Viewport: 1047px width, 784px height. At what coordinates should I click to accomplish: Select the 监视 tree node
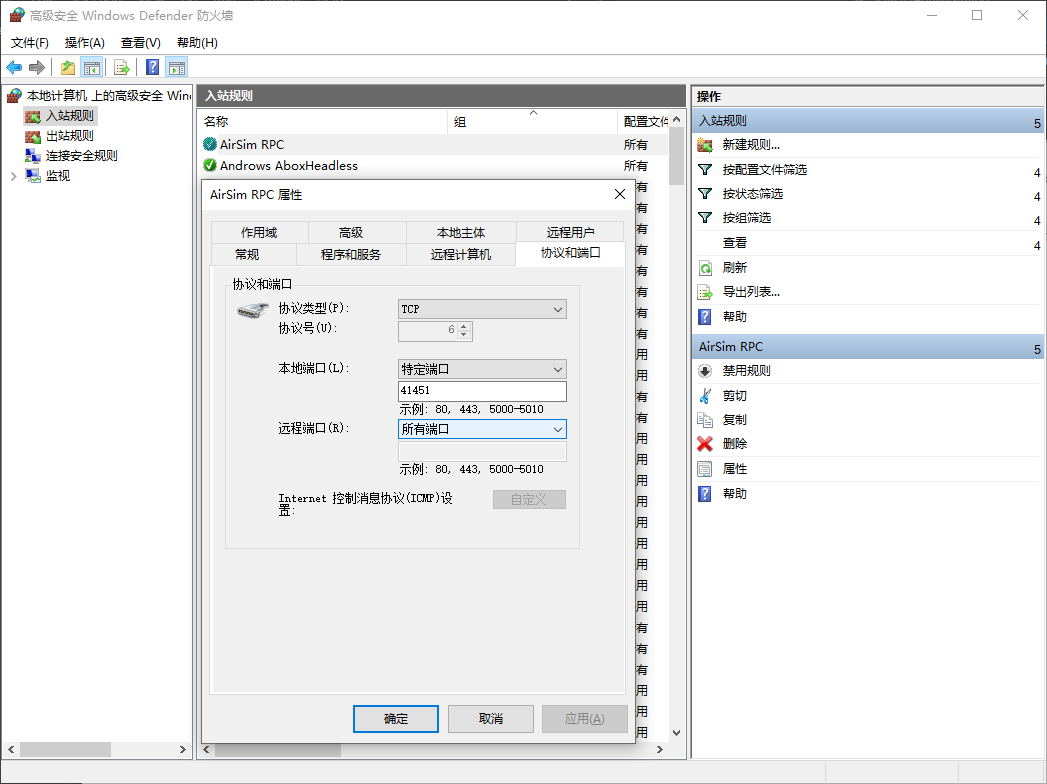click(57, 176)
